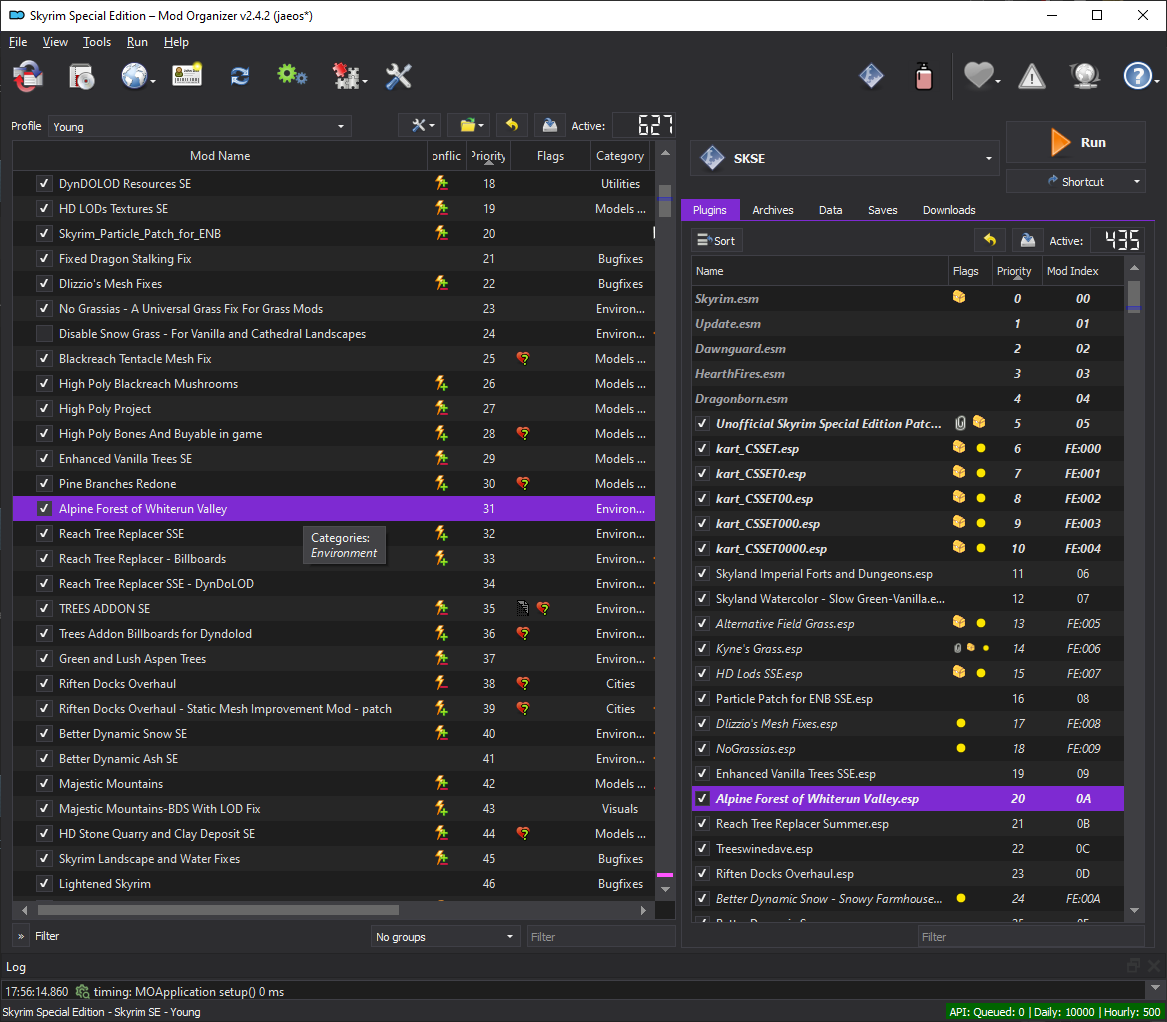Click the heart Endorse icon
1167x1022 pixels.
click(978, 75)
